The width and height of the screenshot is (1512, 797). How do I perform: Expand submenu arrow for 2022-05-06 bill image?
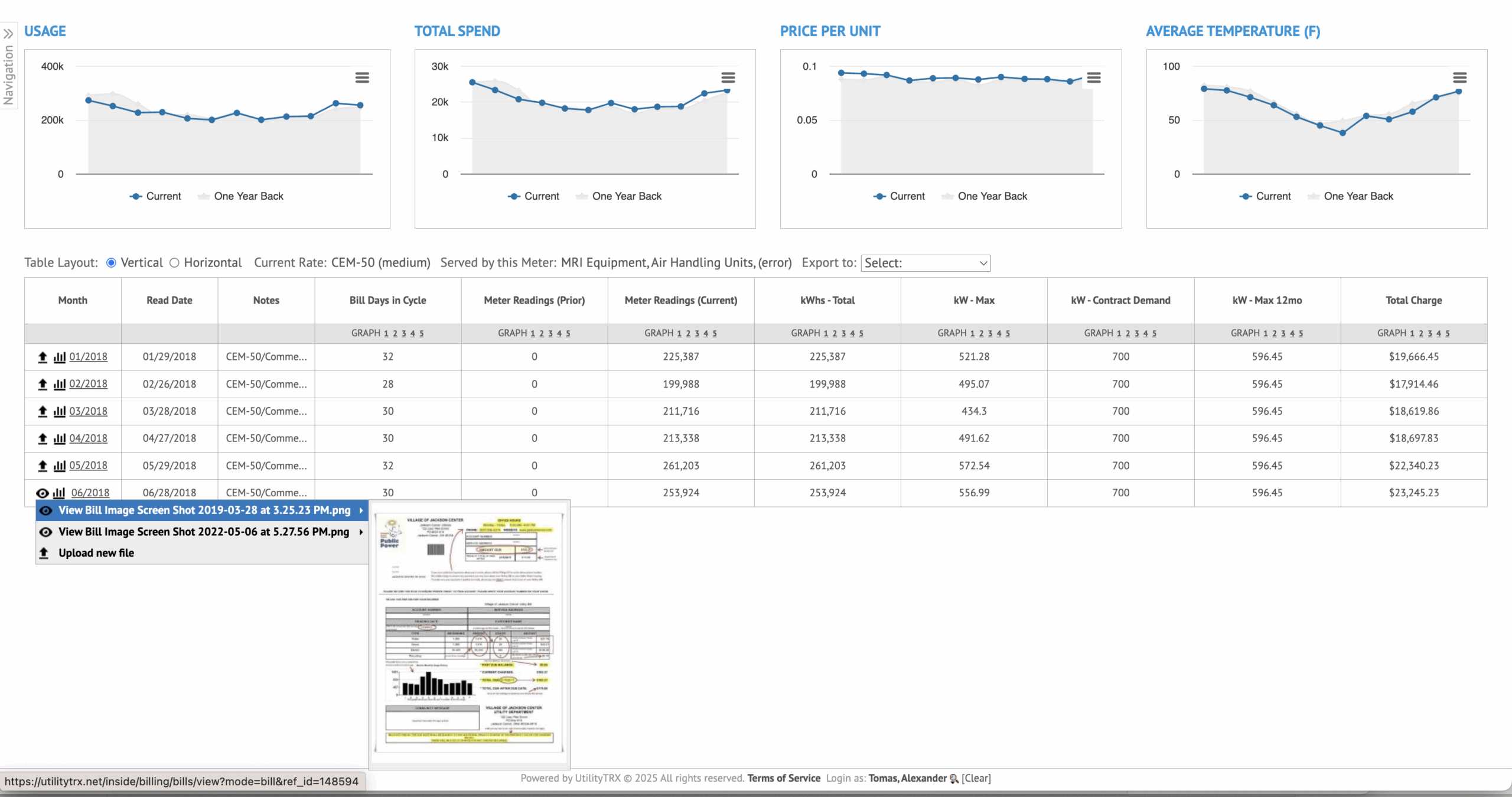click(x=361, y=532)
